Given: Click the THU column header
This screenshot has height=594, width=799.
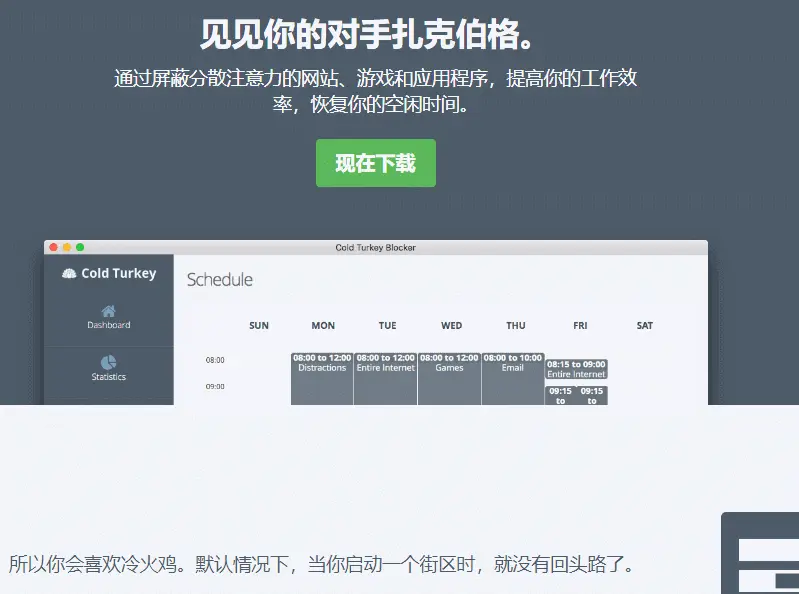Looking at the screenshot, I should coord(516,326).
